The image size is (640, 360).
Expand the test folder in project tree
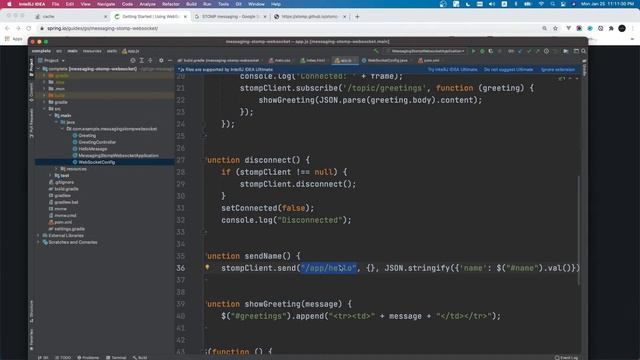51,176
